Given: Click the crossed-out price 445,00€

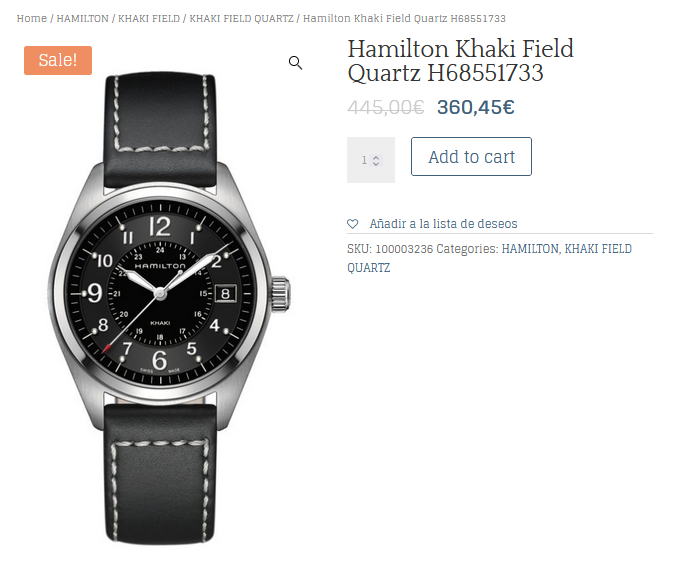Looking at the screenshot, I should click(385, 107).
